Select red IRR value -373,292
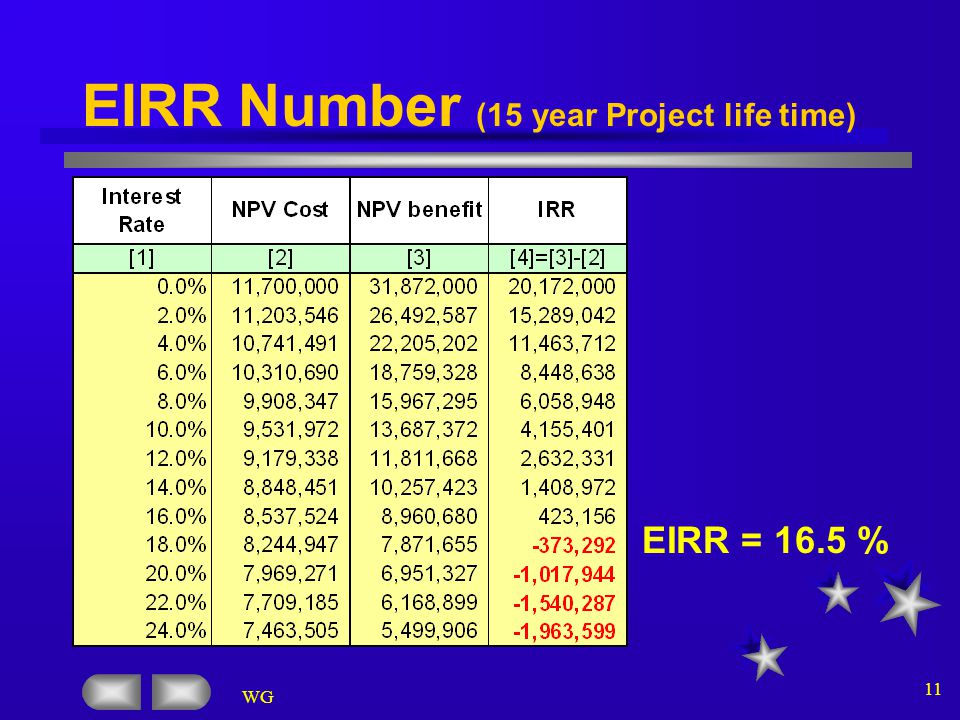Image resolution: width=960 pixels, height=720 pixels. coord(574,546)
